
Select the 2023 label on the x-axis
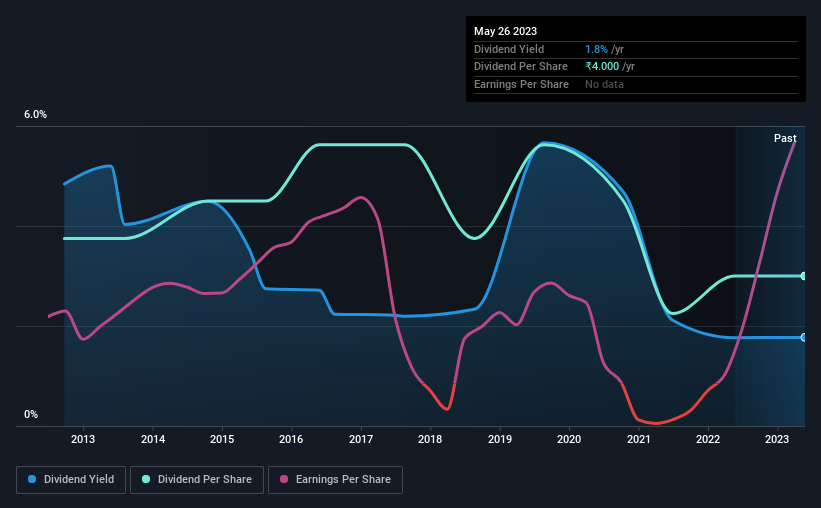[x=777, y=439]
